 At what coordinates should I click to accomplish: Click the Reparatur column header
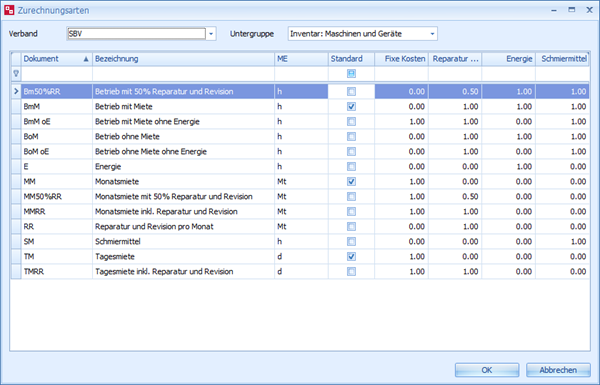point(455,59)
